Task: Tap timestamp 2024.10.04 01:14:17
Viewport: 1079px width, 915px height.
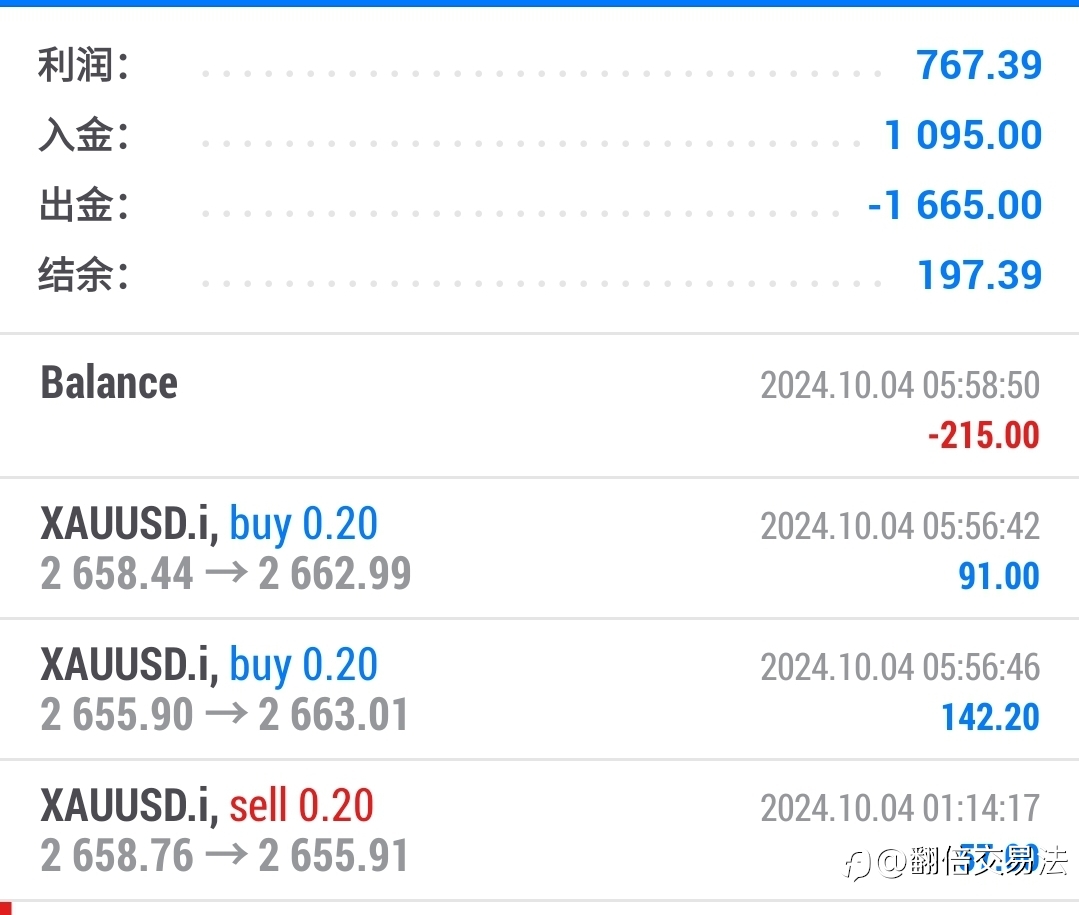Action: [x=900, y=808]
